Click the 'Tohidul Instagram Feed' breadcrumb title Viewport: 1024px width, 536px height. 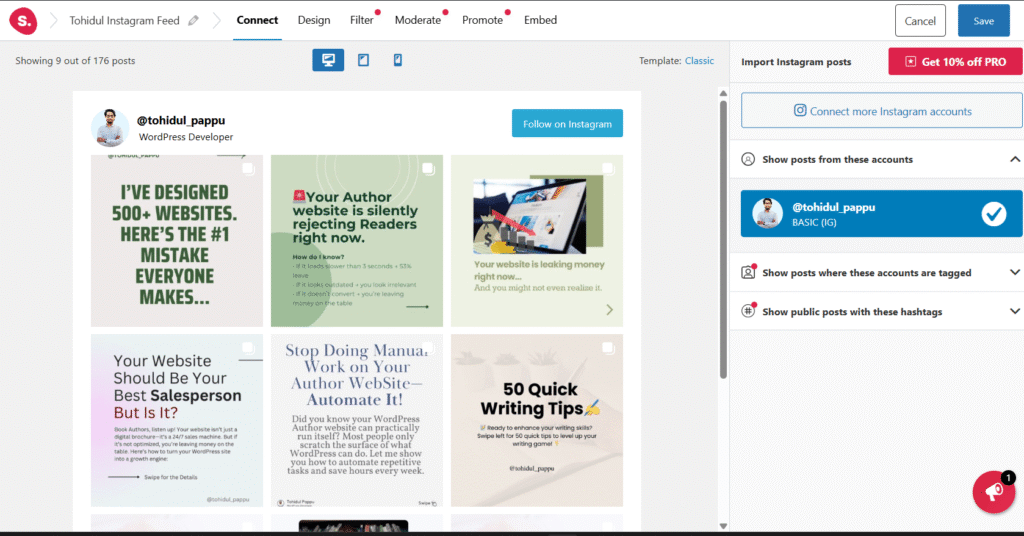coord(124,21)
